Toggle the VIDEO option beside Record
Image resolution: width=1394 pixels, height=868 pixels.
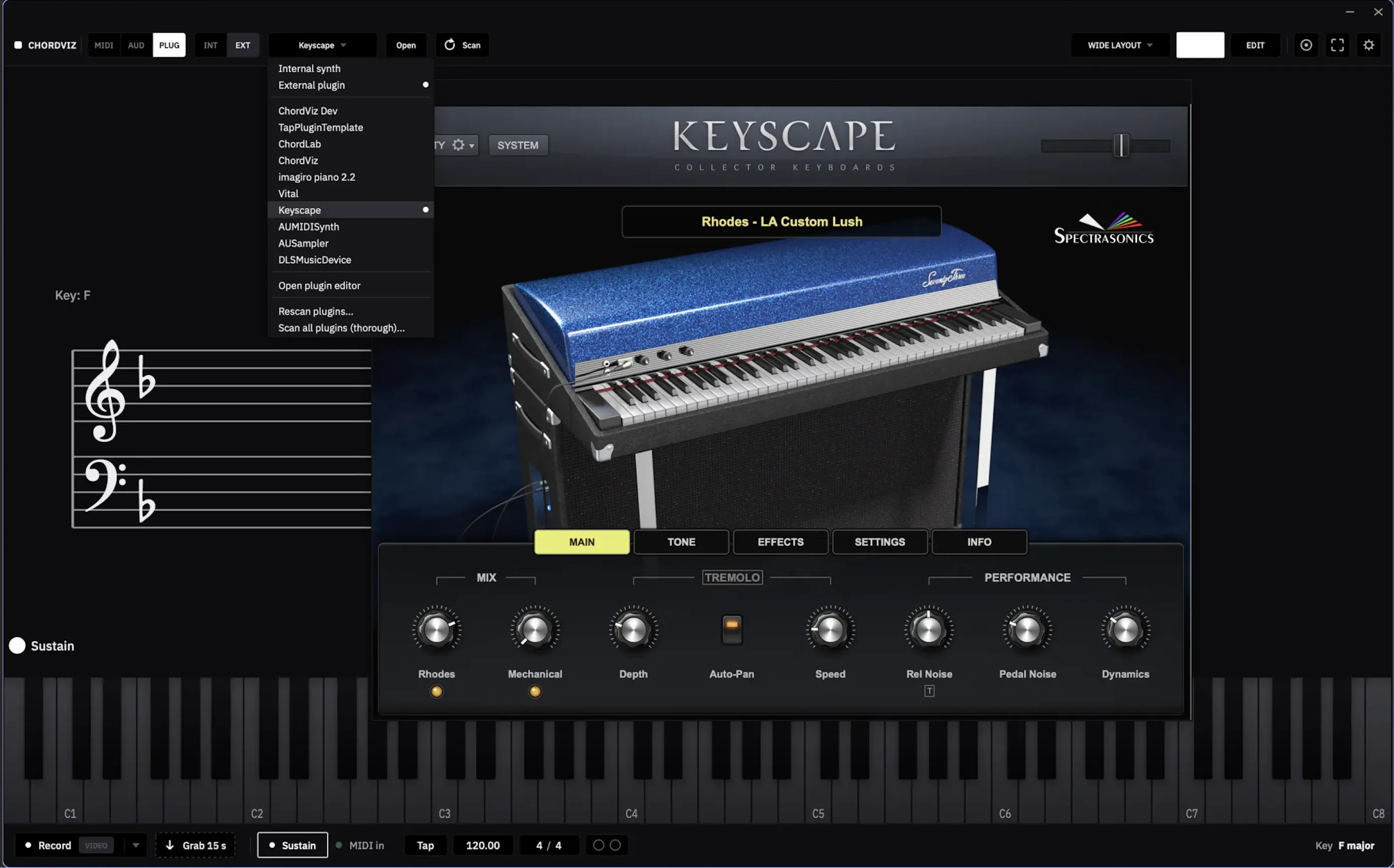(x=96, y=845)
